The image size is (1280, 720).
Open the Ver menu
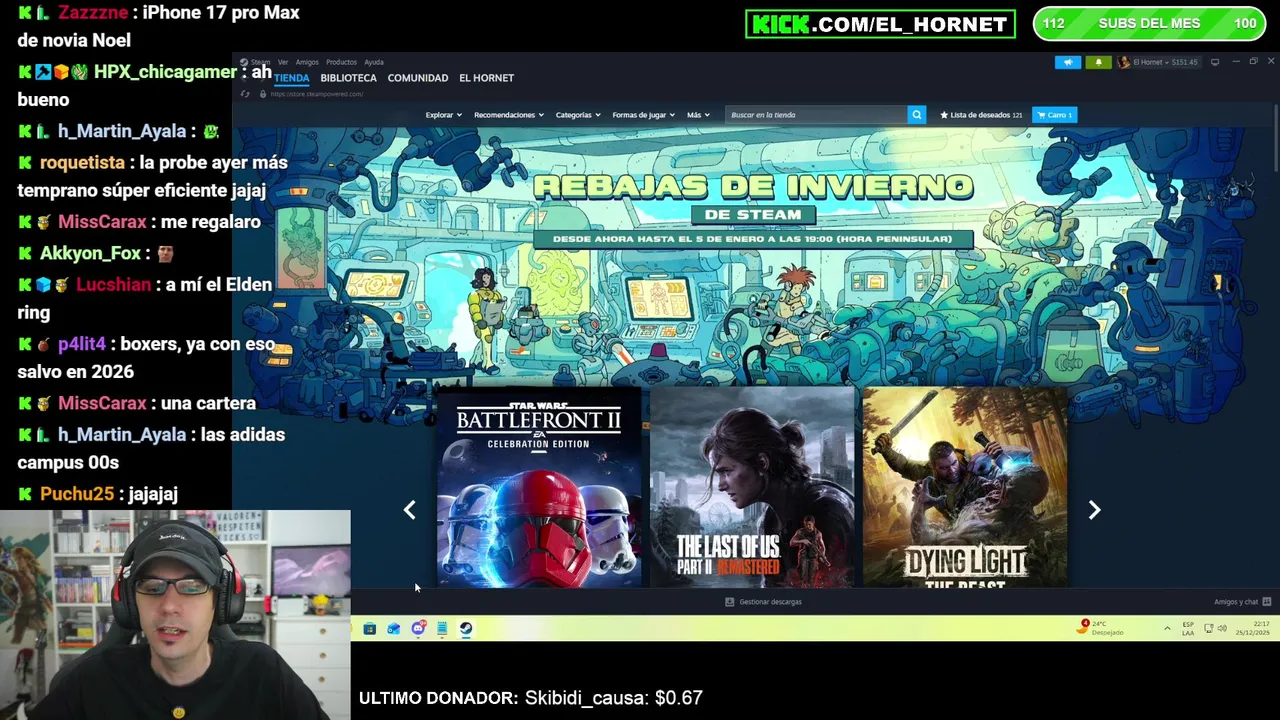click(x=283, y=62)
